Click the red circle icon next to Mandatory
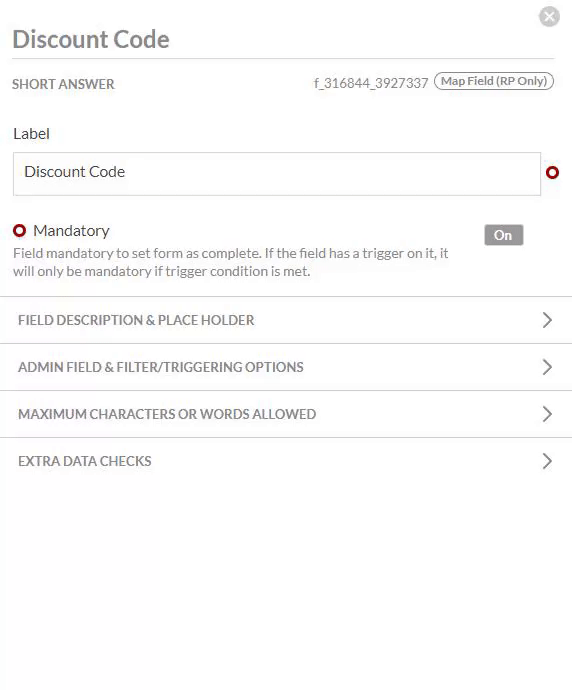This screenshot has height=690, width=572. pyautogui.click(x=19, y=231)
